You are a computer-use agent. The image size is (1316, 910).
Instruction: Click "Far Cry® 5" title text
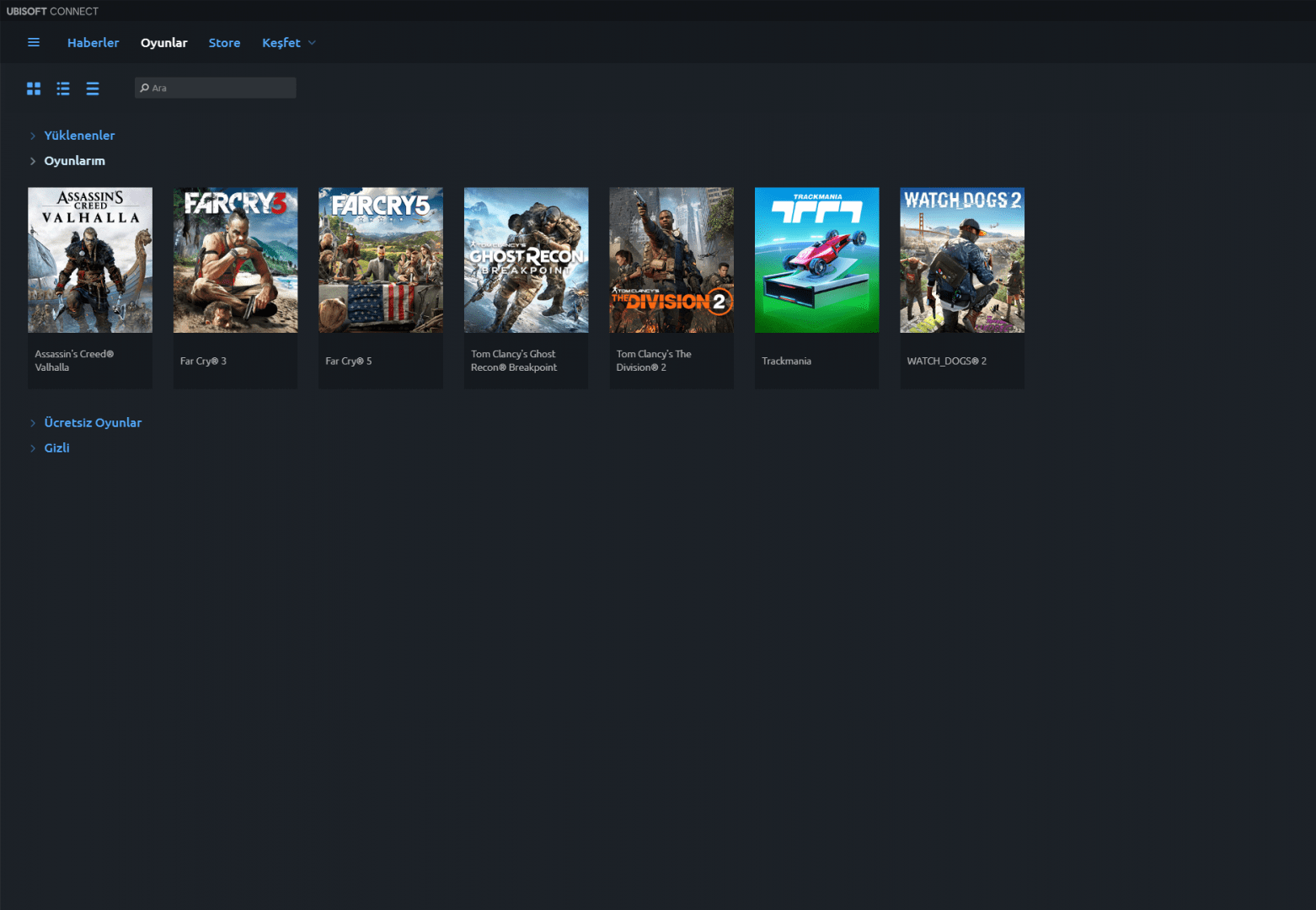coord(349,361)
